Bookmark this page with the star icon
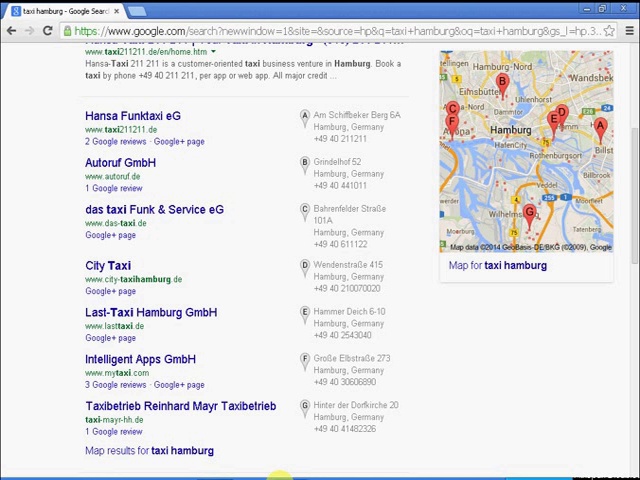The image size is (640, 480). coord(609,31)
